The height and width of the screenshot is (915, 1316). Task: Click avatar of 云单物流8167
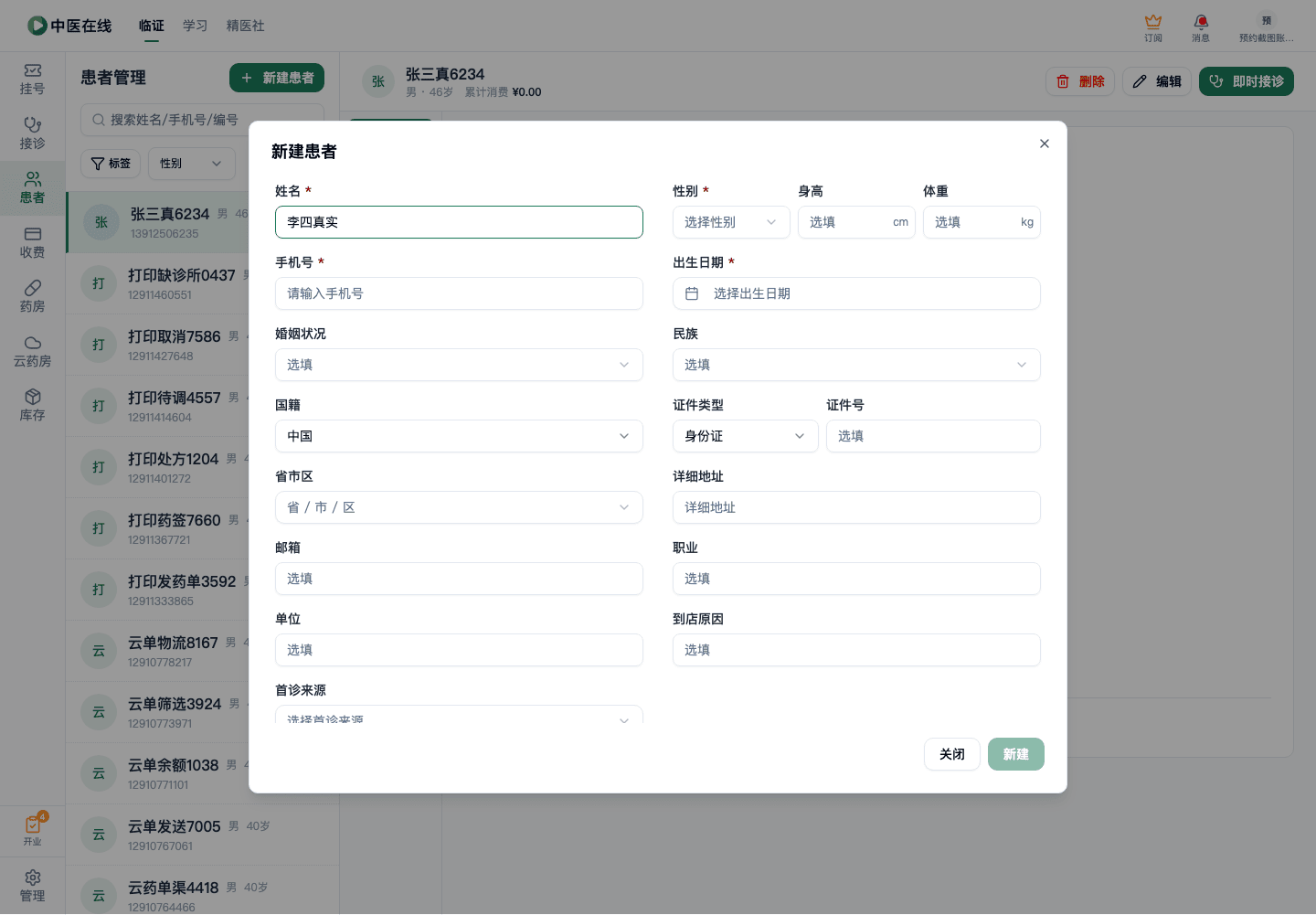point(99,651)
